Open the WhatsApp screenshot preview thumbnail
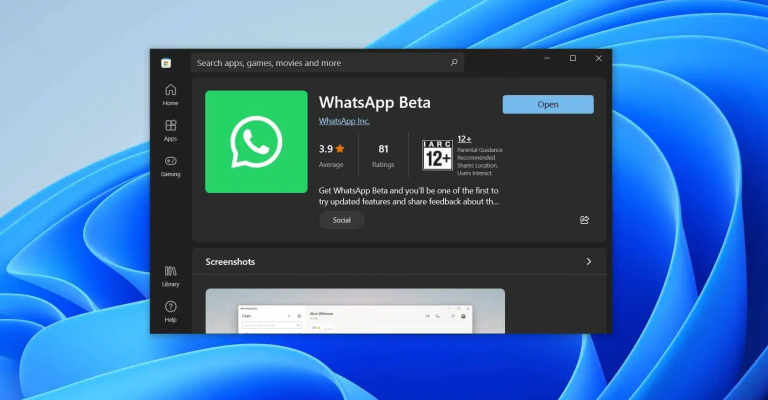The image size is (768, 400). coord(355,311)
